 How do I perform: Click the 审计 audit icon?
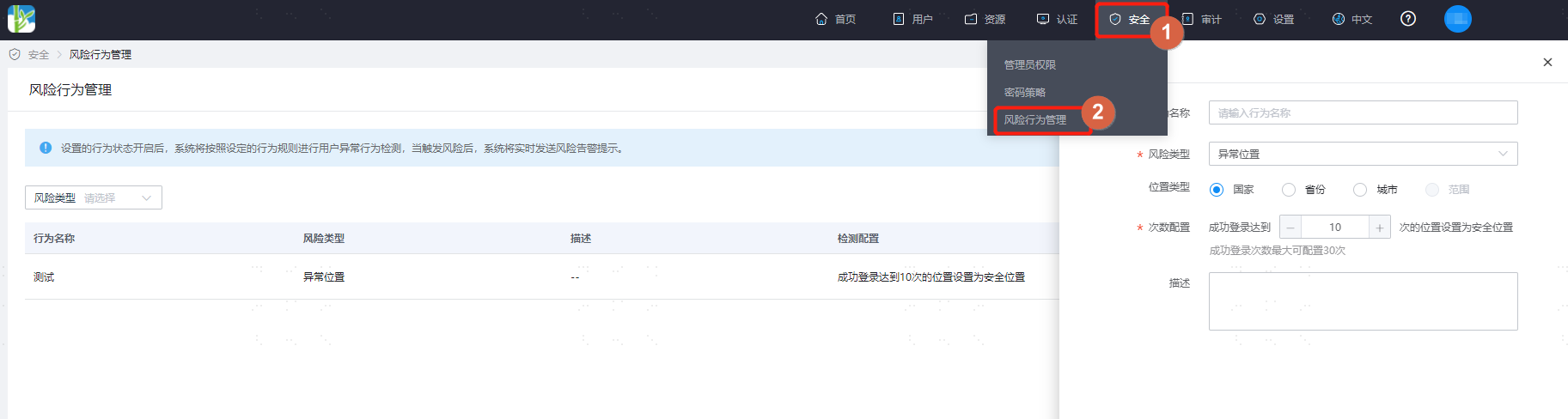pos(1187,19)
